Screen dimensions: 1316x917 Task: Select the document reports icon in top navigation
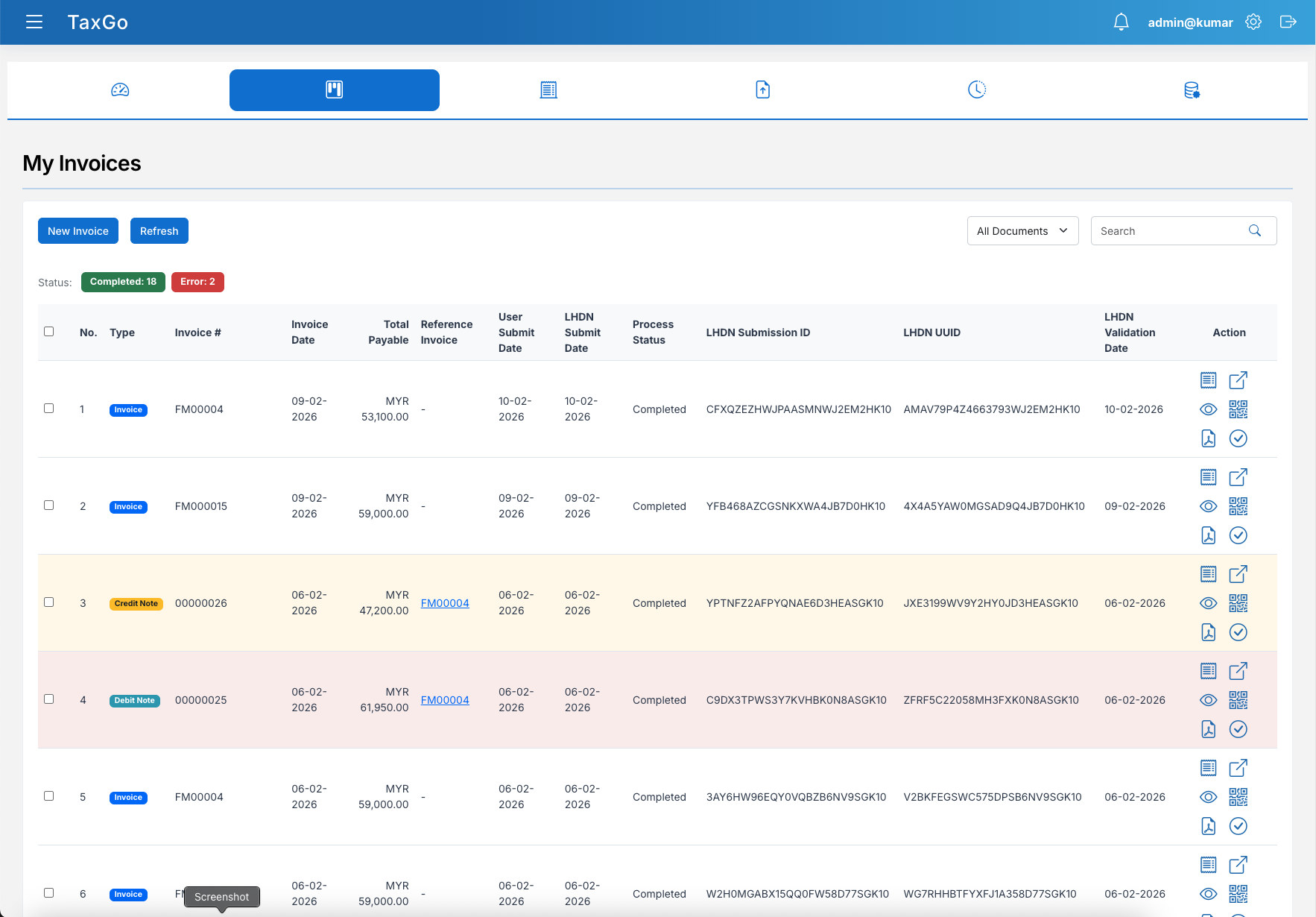tap(548, 89)
